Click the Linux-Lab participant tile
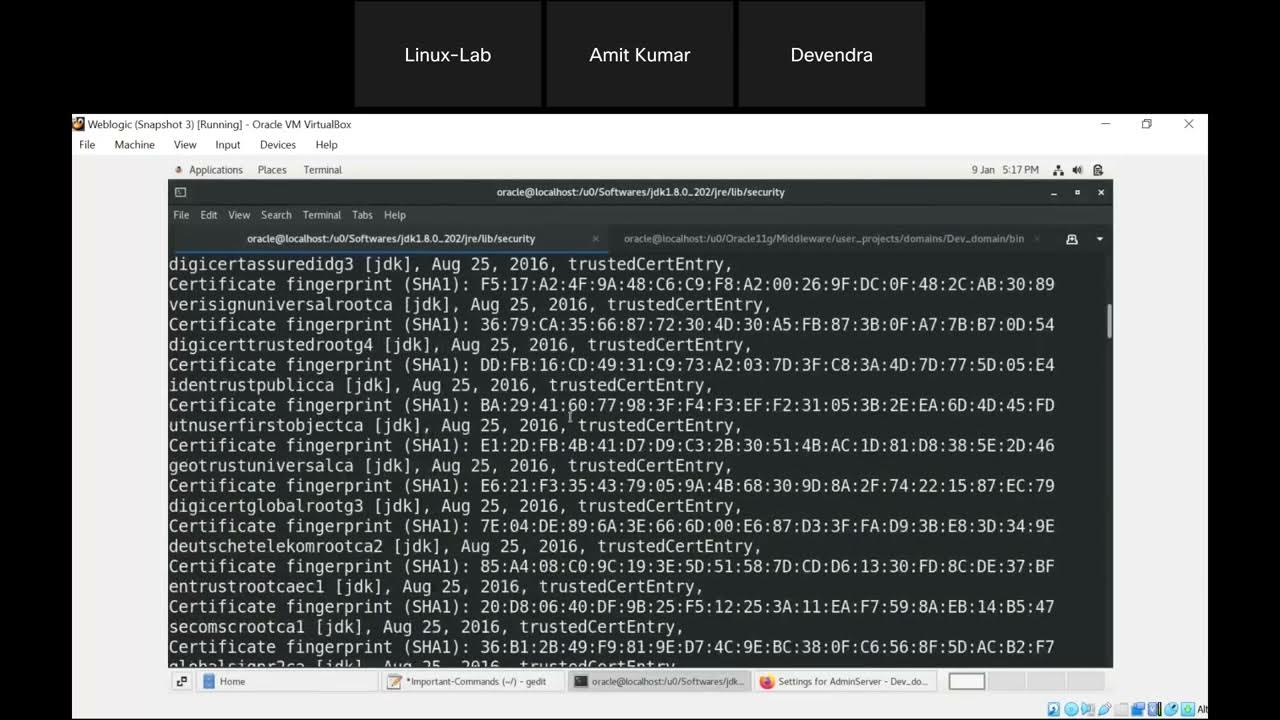The height and width of the screenshot is (720, 1280). tap(448, 55)
